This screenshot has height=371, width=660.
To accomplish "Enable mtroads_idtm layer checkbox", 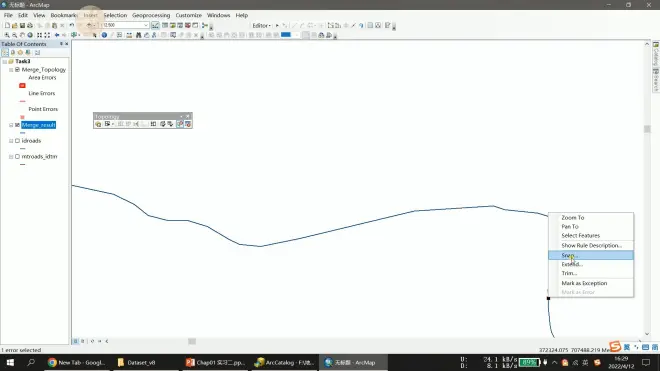I will pos(17,157).
